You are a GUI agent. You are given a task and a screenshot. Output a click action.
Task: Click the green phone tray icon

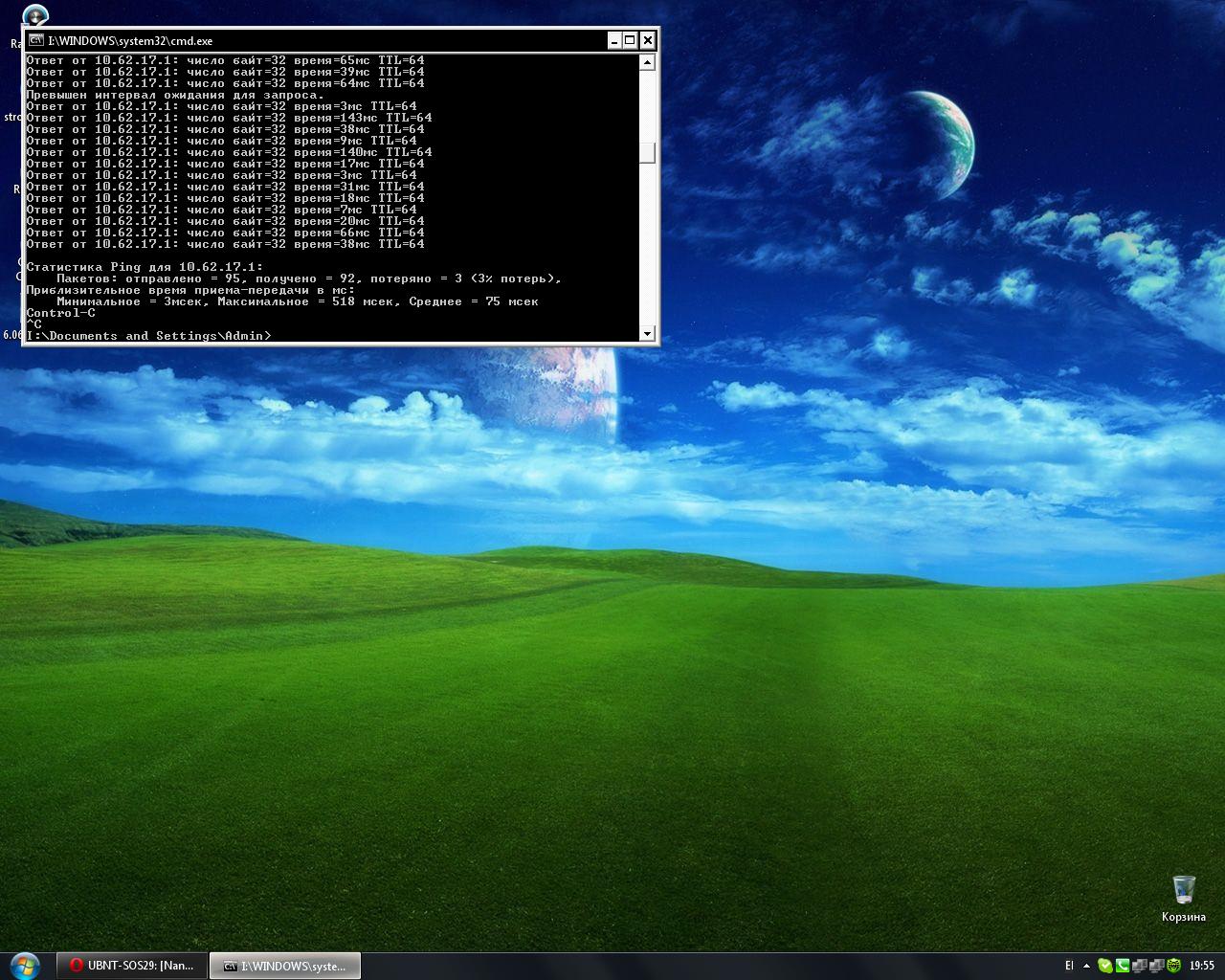(x=1123, y=966)
